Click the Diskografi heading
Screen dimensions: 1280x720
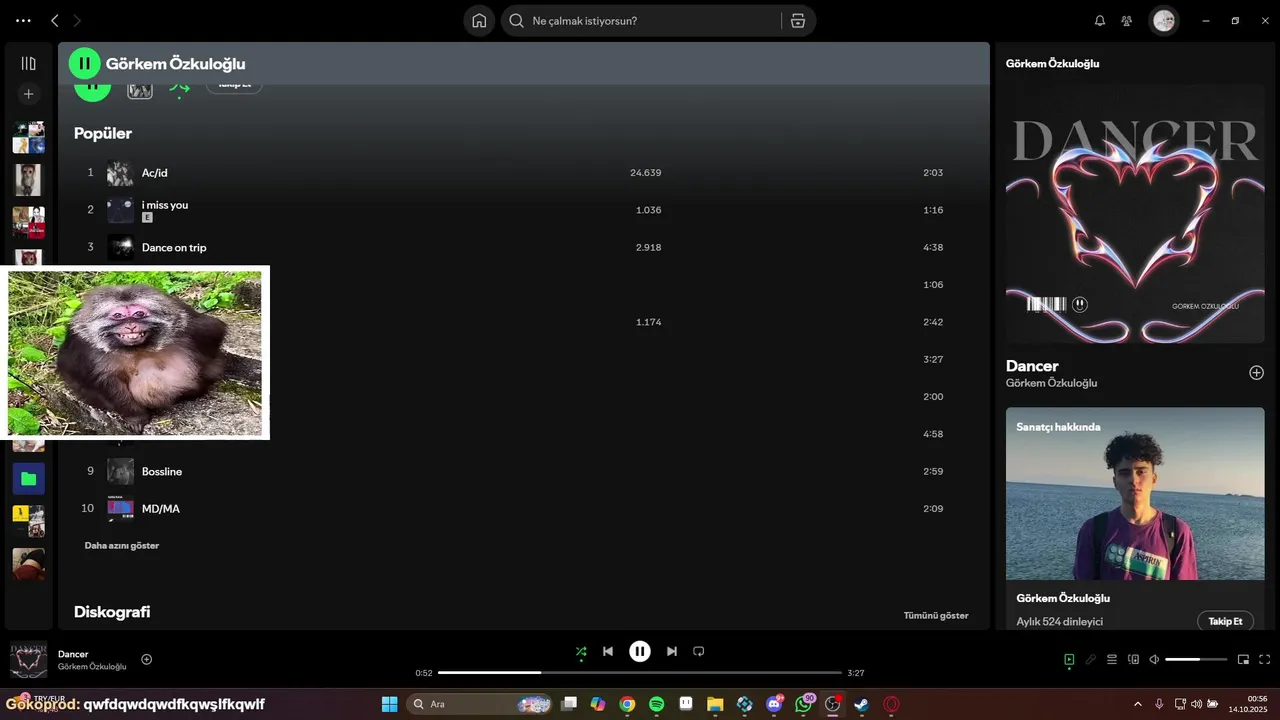(x=112, y=611)
